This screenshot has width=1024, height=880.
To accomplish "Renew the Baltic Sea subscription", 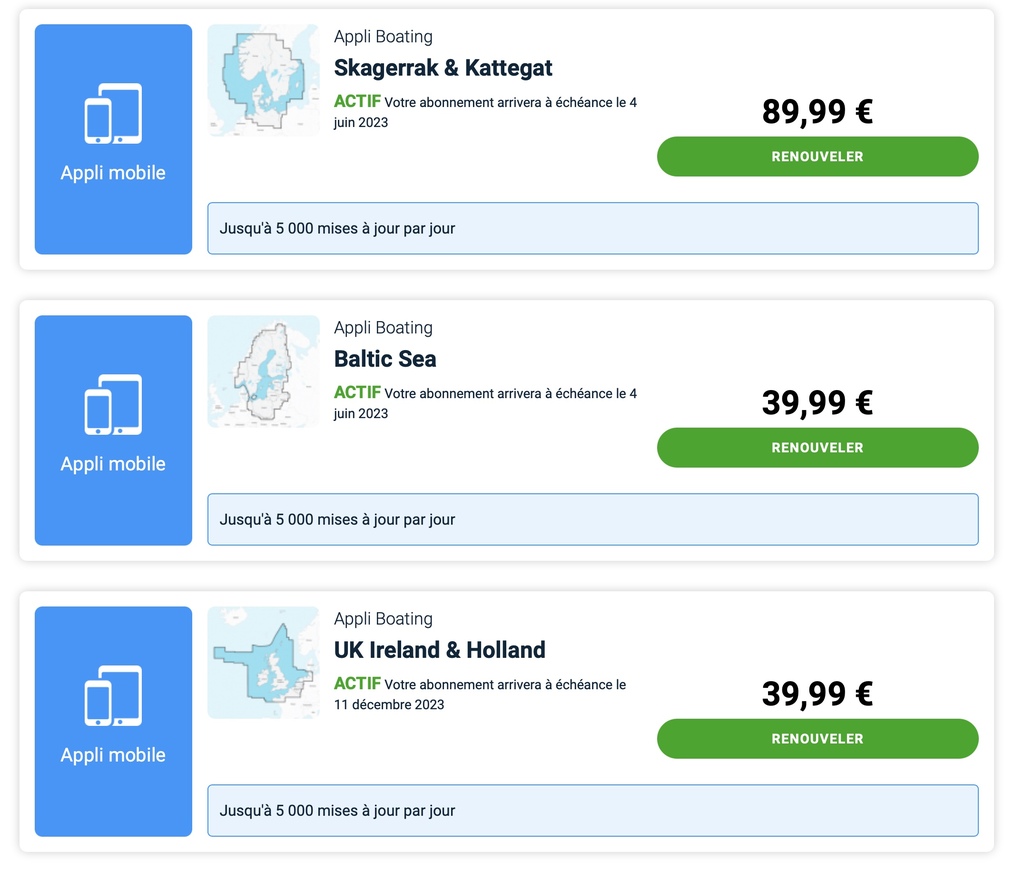I will pos(818,448).
